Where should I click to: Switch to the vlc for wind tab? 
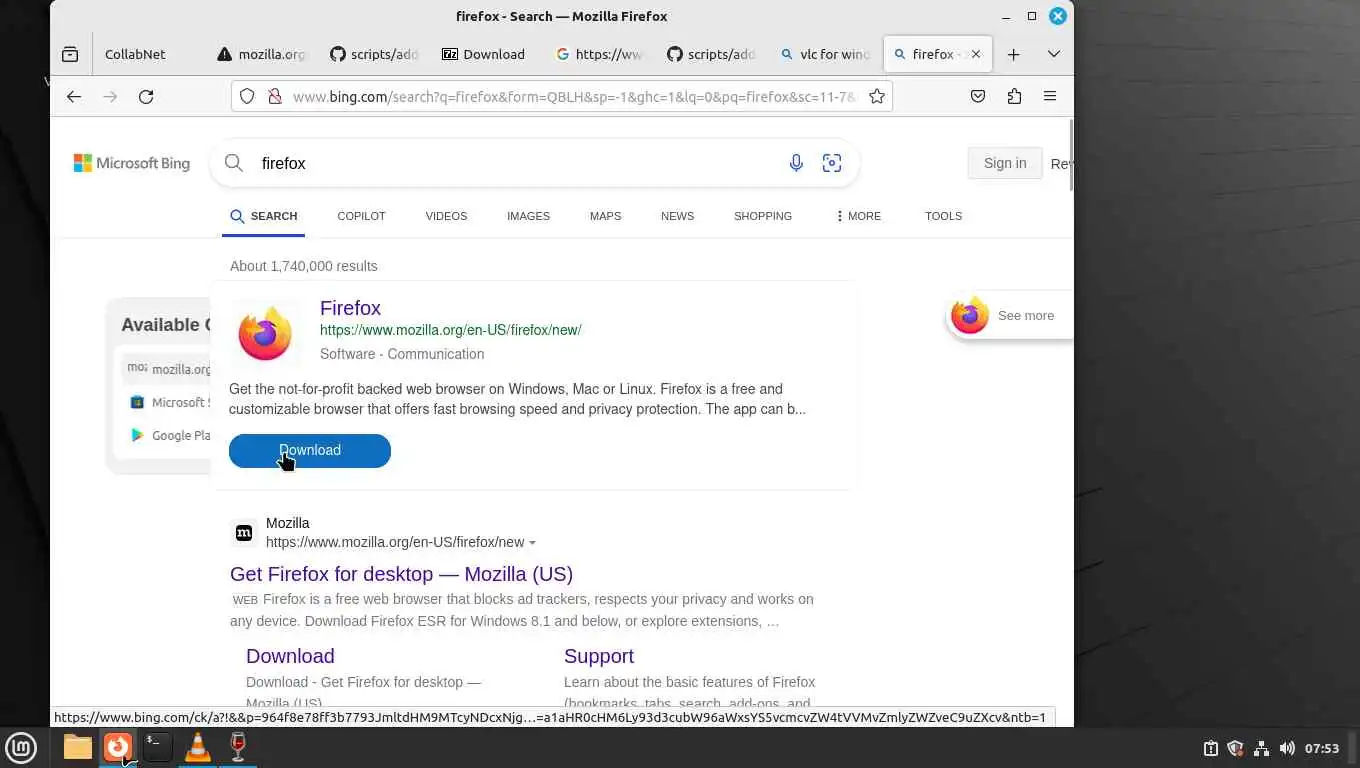826,54
